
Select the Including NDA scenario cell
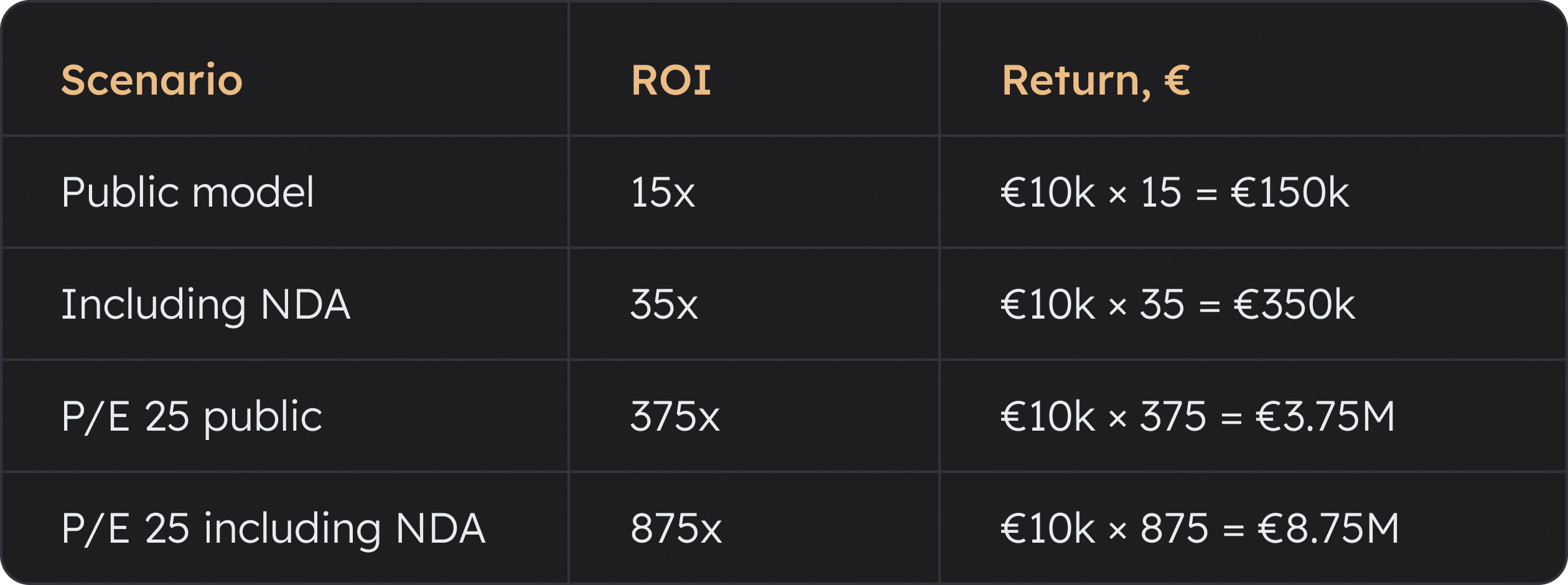[x=205, y=304]
